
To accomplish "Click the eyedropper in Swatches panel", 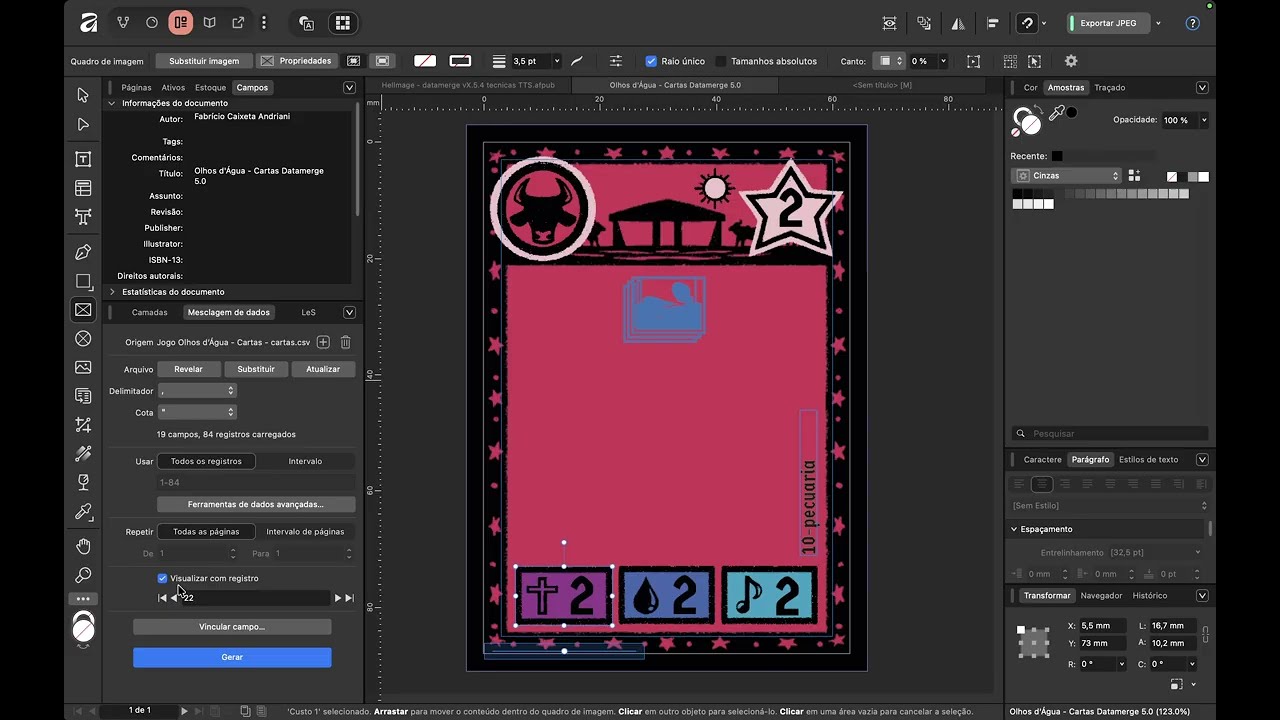I will (1057, 115).
